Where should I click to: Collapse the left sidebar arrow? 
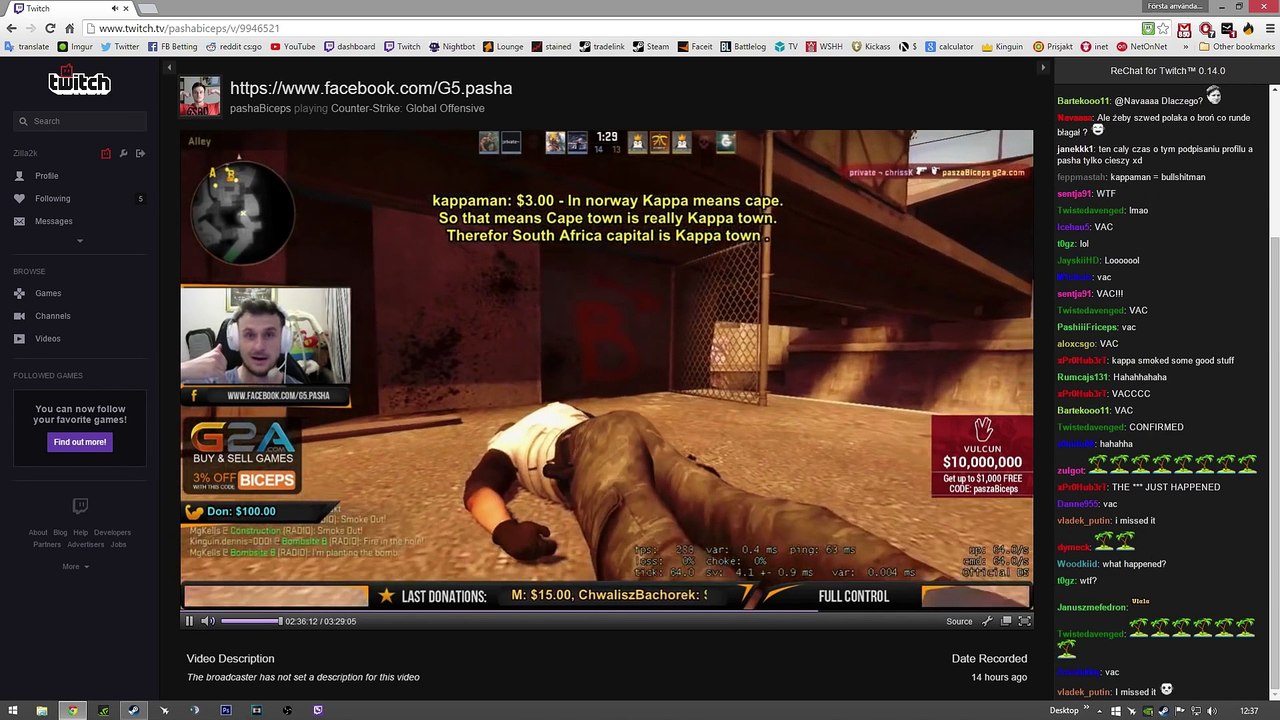pos(169,68)
